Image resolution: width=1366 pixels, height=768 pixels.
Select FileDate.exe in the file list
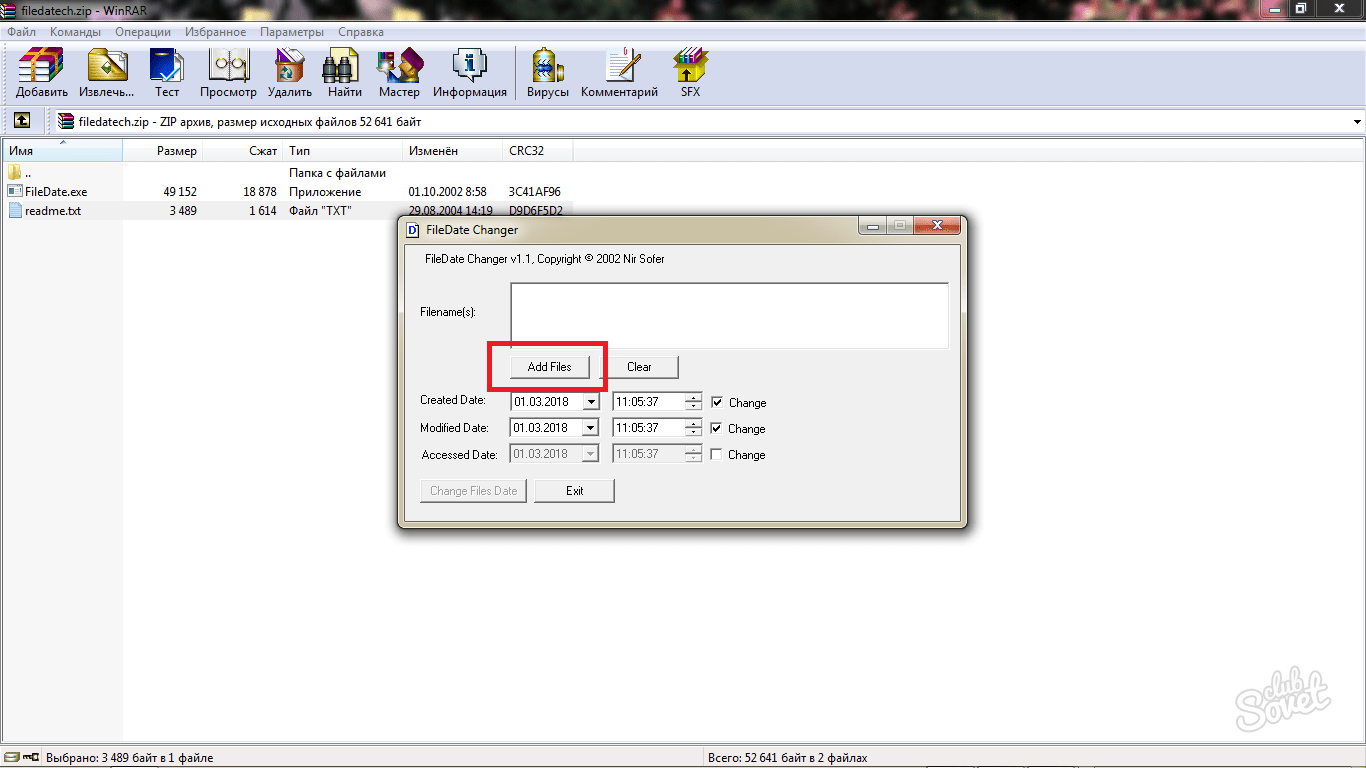coord(56,191)
